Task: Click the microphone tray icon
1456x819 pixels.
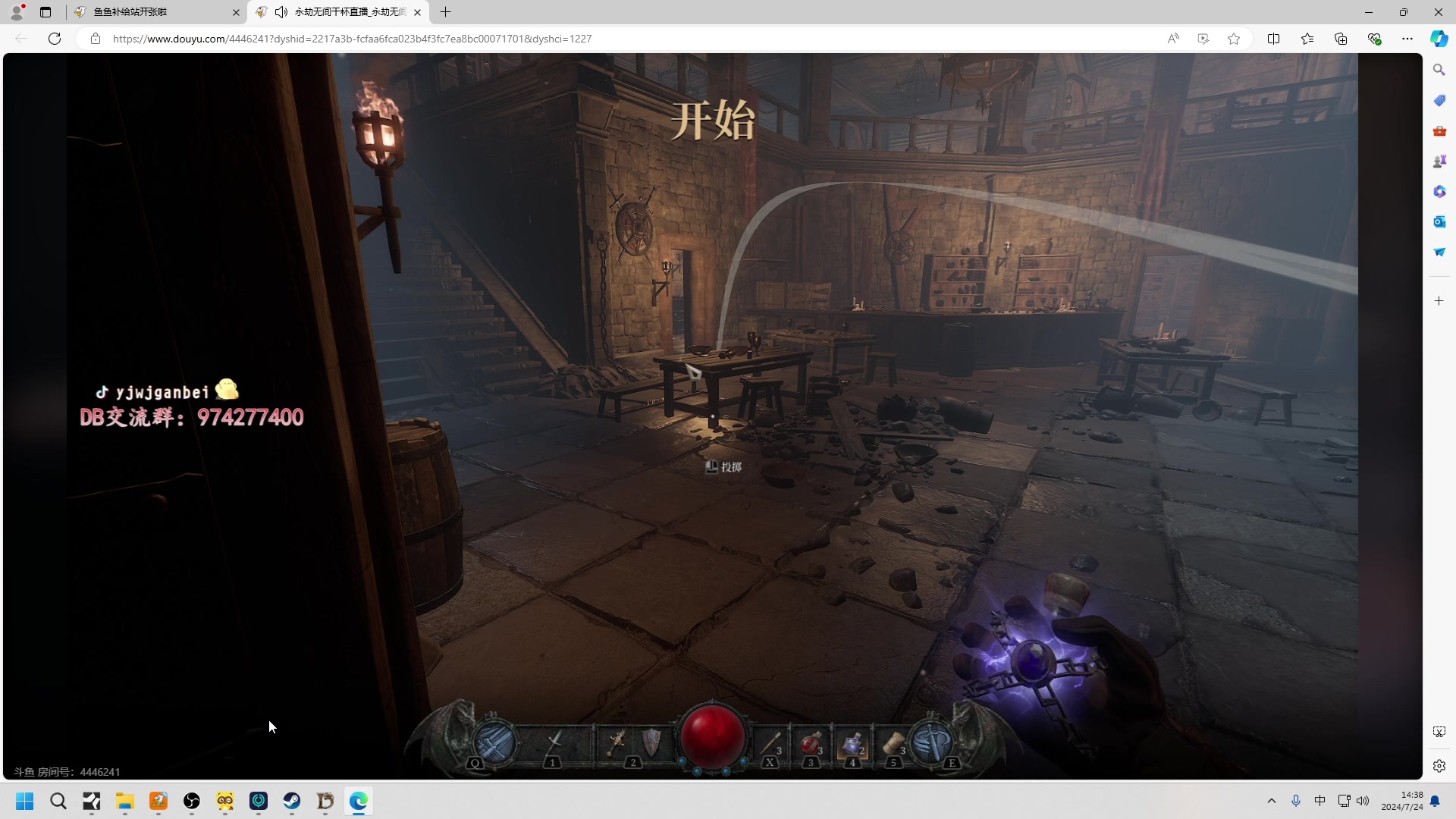Action: tap(1296, 802)
